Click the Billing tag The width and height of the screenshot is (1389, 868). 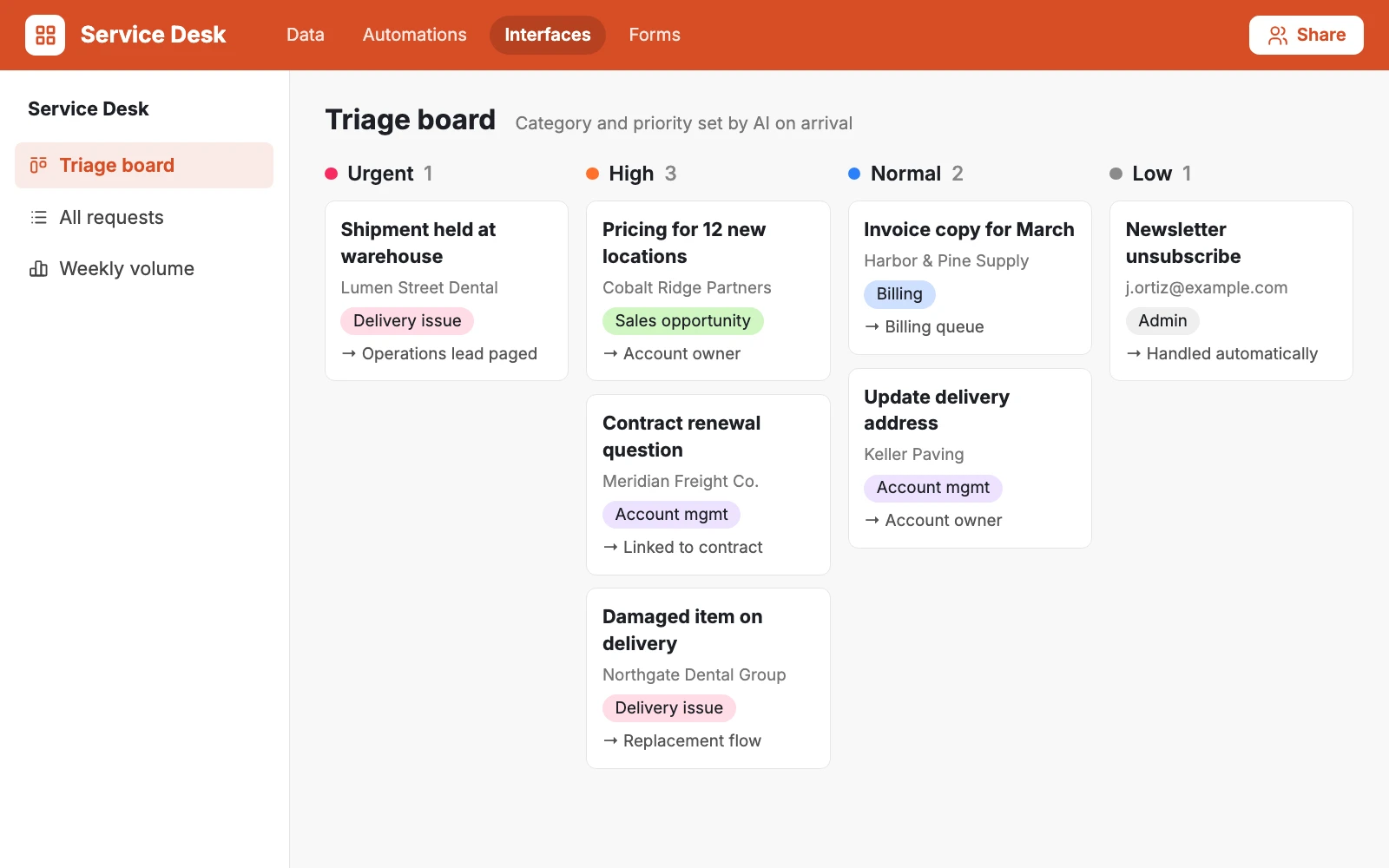click(x=899, y=294)
